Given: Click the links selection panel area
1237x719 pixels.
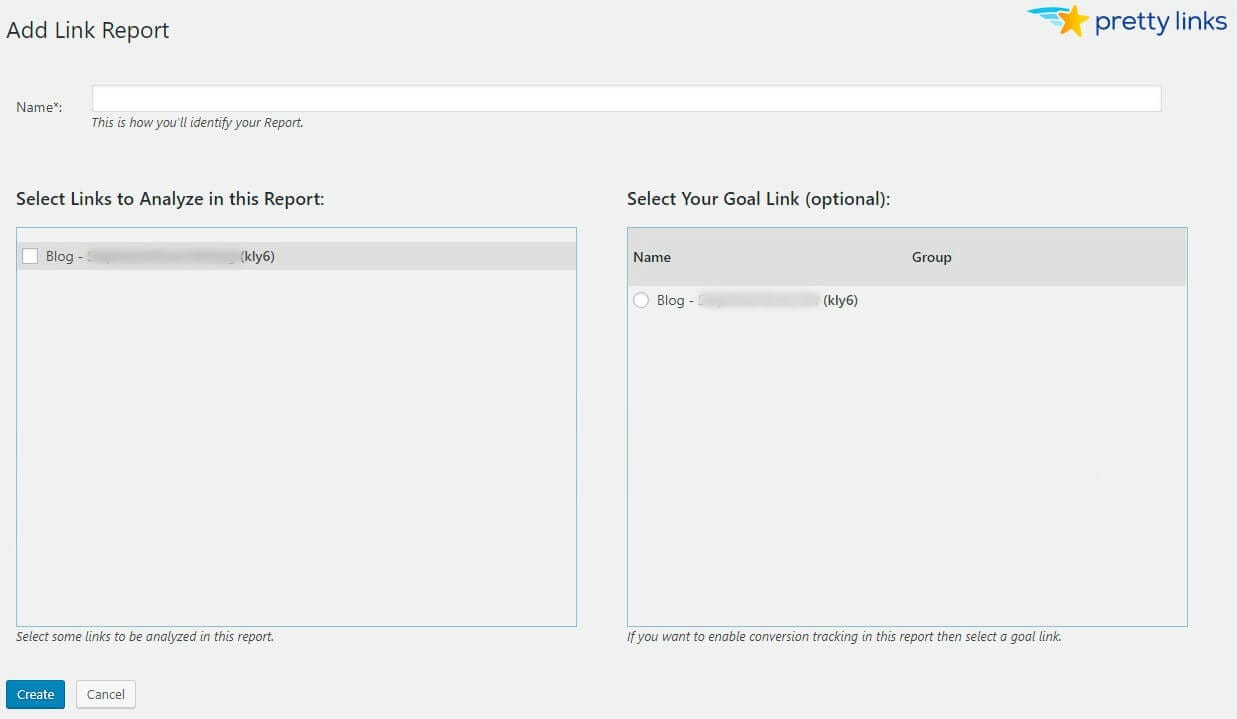Looking at the screenshot, I should point(295,440).
